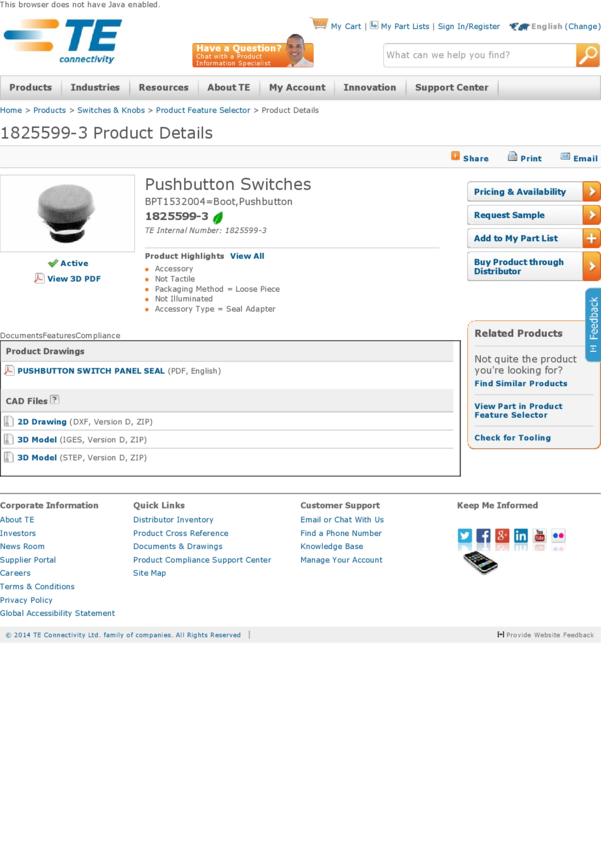The width and height of the screenshot is (601, 850).
Task: Open the YouTube social icon
Action: [540, 536]
